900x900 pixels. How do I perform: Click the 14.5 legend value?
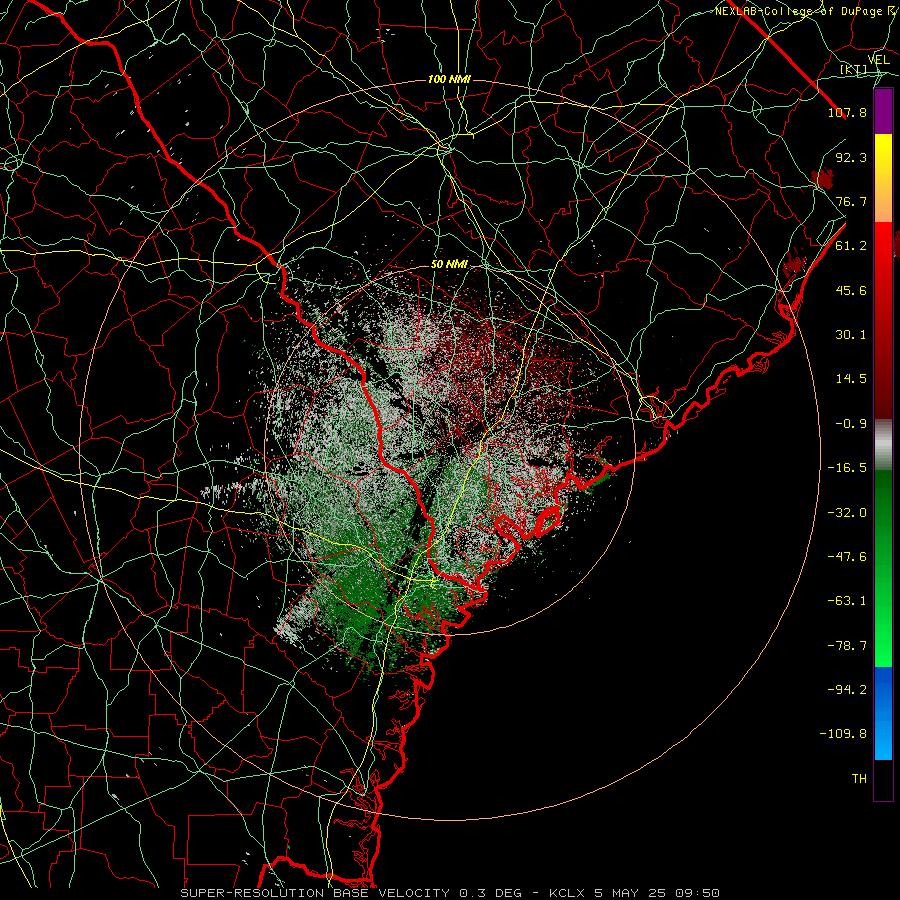851,379
